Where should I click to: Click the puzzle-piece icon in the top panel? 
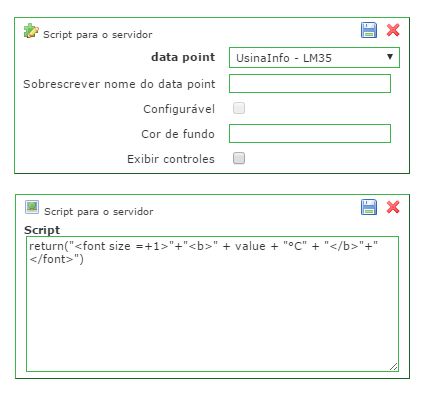[x=31, y=31]
